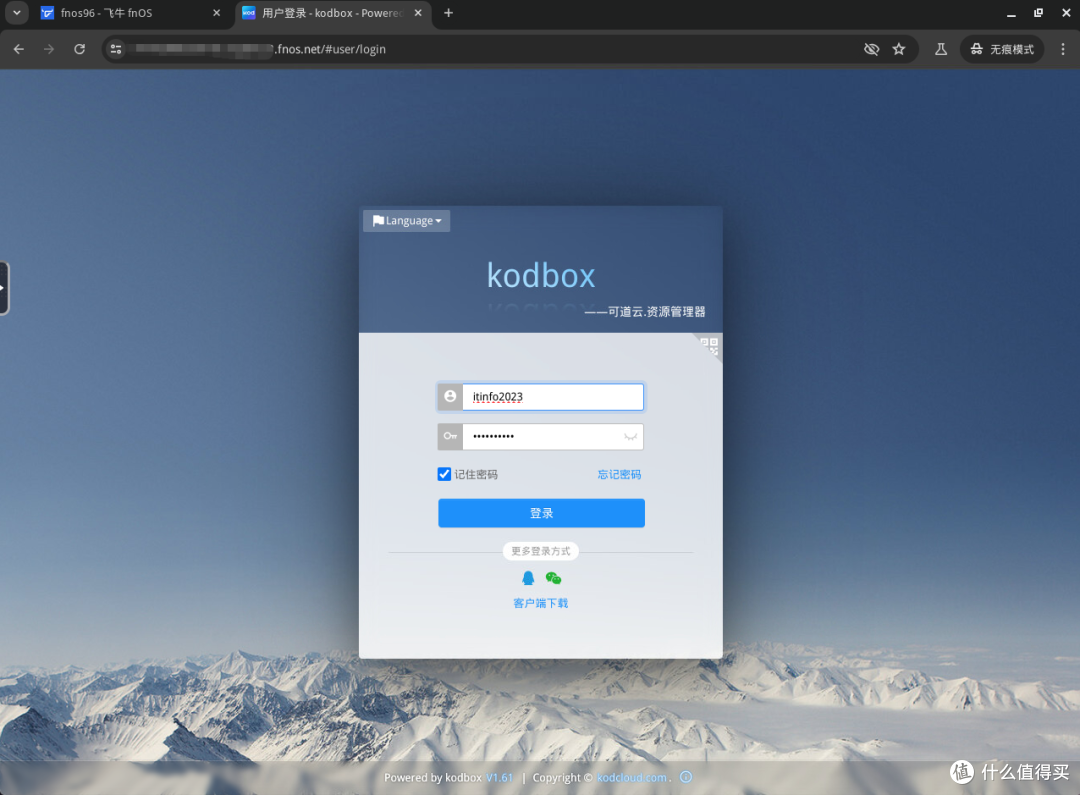Sign in with the WeChat icon
This screenshot has width=1080, height=795.
tap(553, 578)
